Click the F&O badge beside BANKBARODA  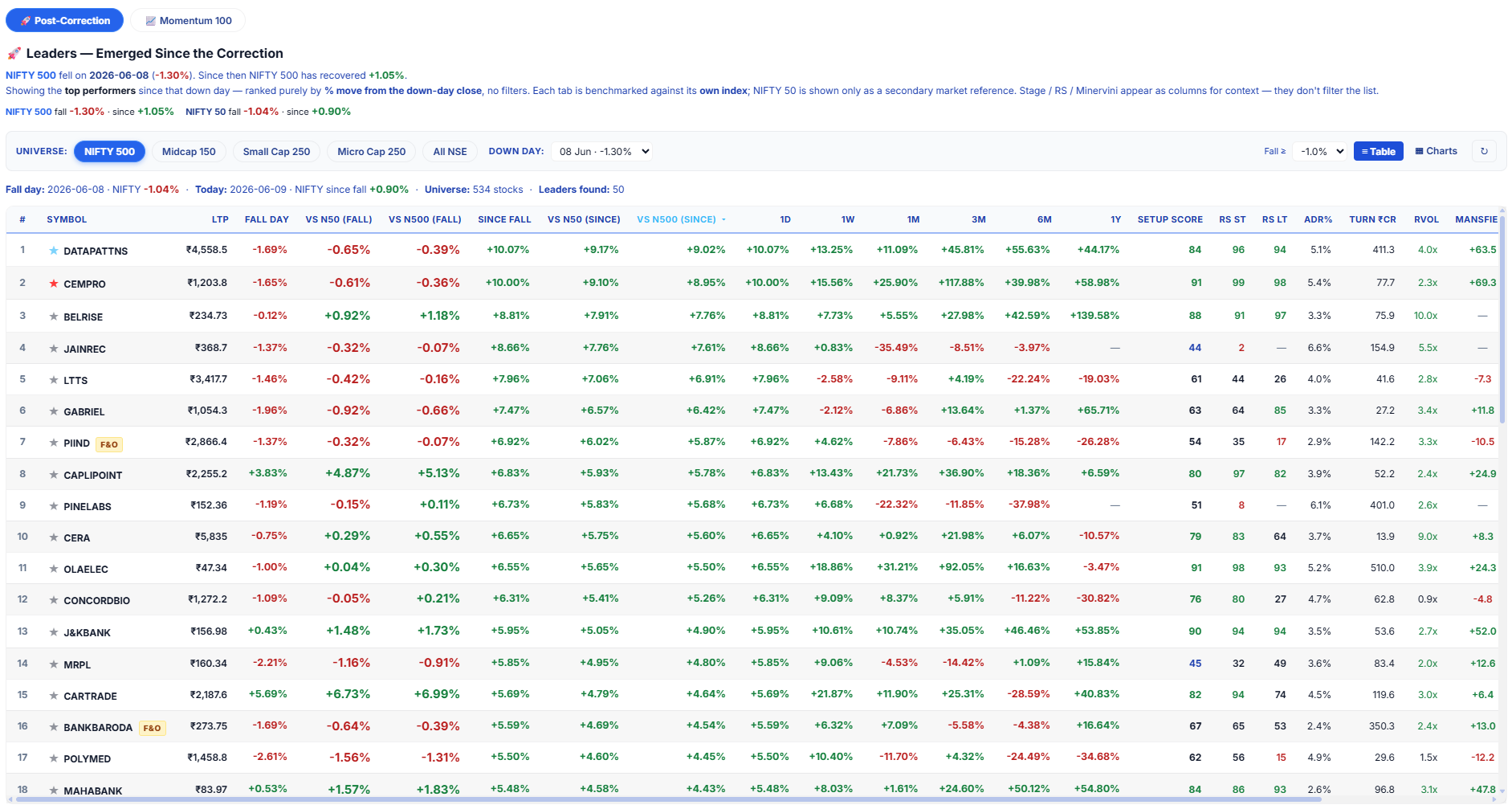152,728
